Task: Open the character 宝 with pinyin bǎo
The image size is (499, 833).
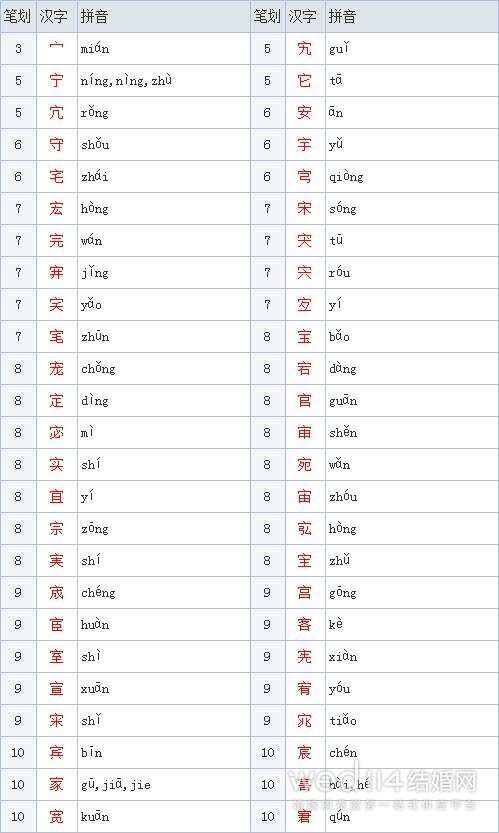Action: point(305,337)
